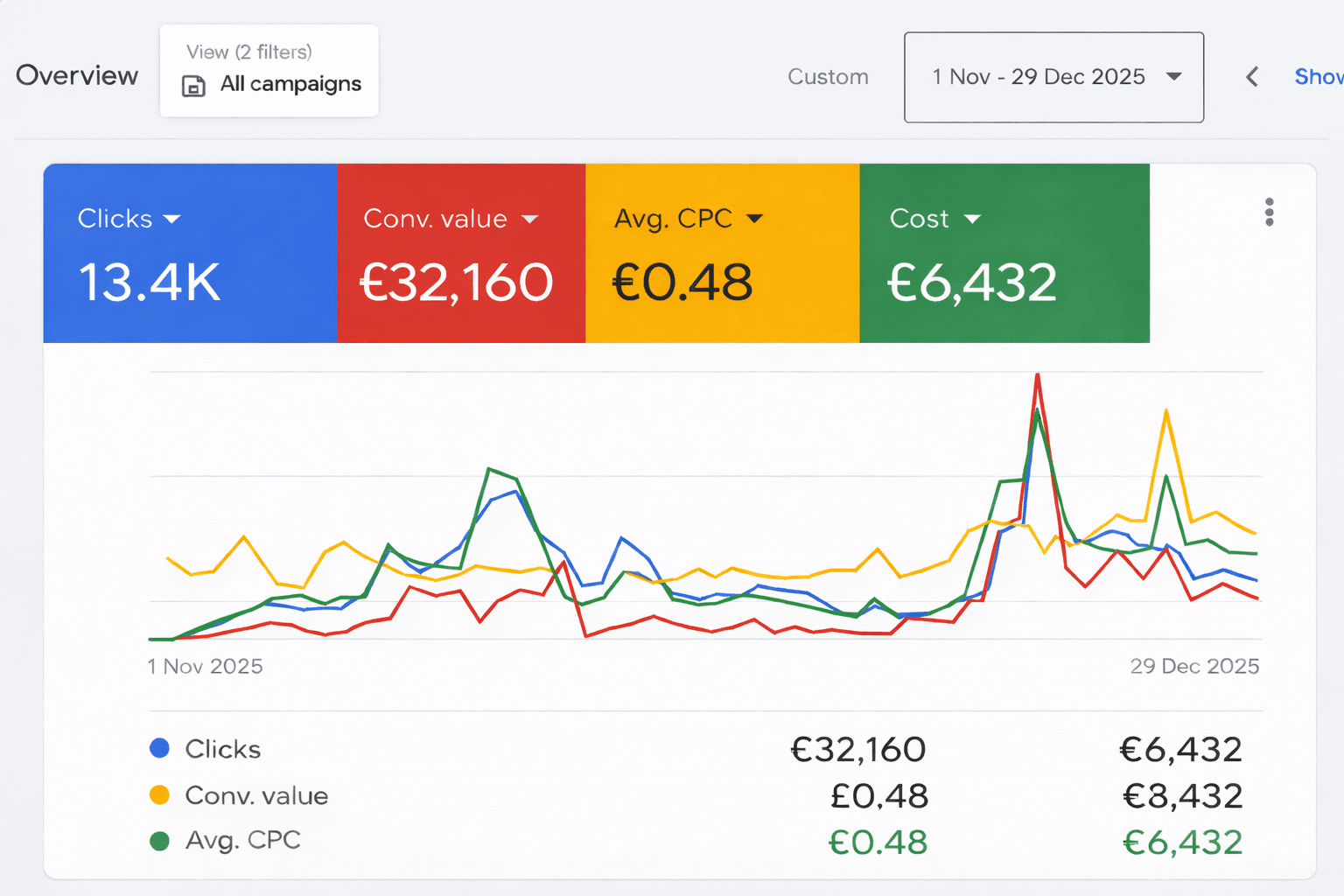Expand the Clicks metric dropdown arrow

click(172, 219)
